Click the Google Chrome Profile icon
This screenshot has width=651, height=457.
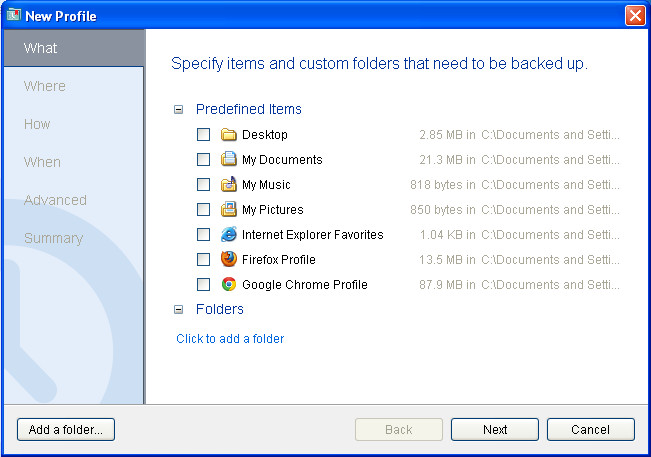tap(228, 285)
